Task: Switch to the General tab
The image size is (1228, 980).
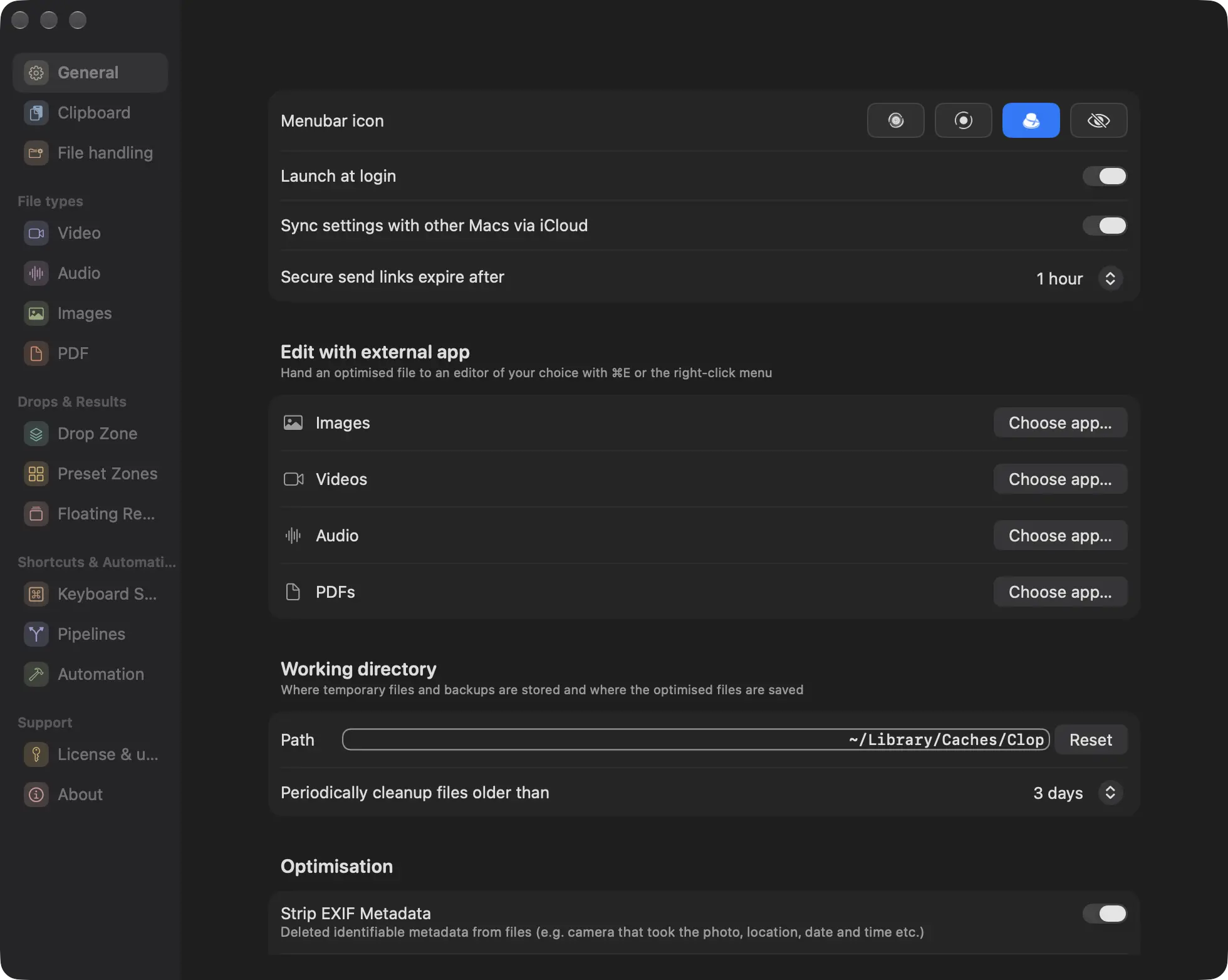Action: pyautogui.click(x=90, y=73)
